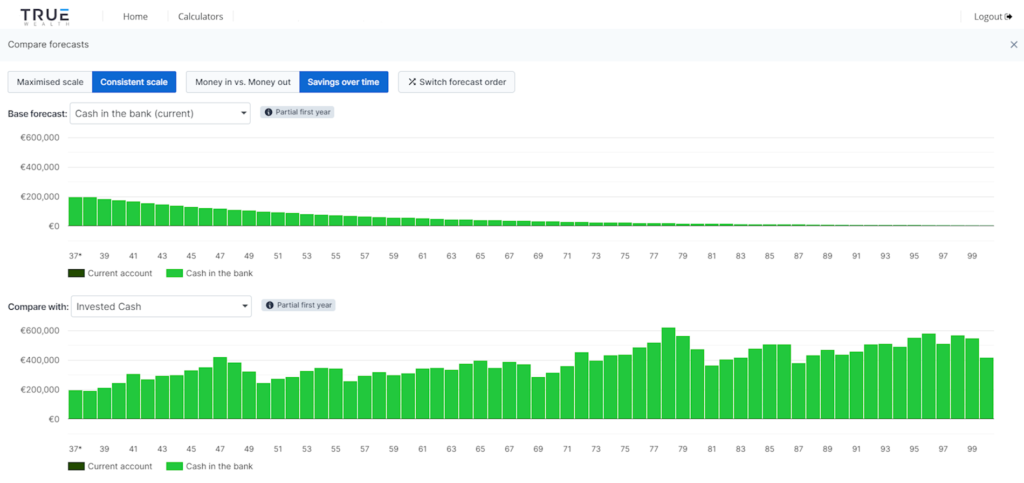Screen dimensions: 1024x483
Task: Click the €200,000 axis label in base chart
Action: [40, 197]
